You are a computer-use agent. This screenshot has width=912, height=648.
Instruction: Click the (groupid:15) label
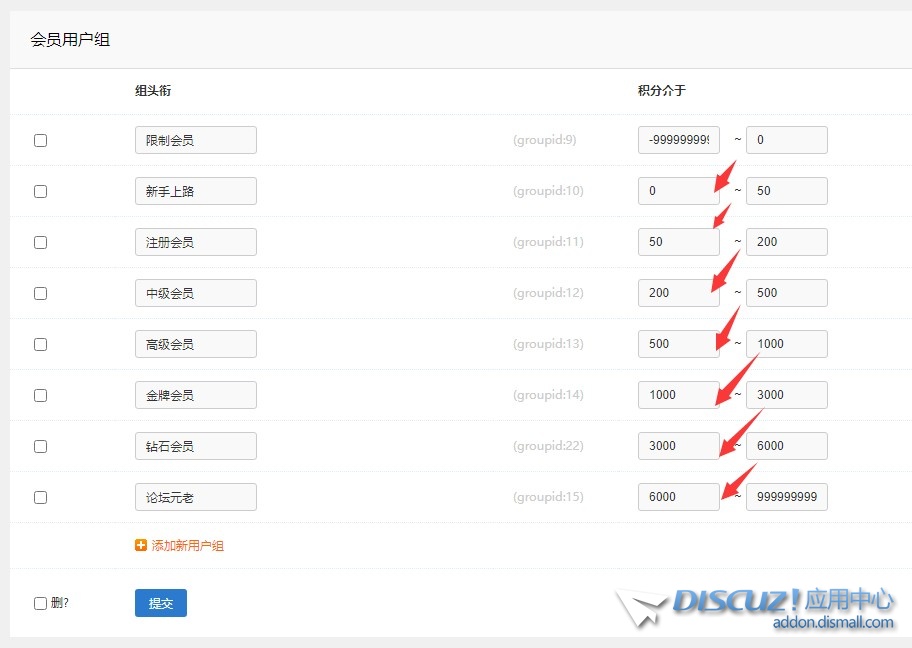click(548, 497)
